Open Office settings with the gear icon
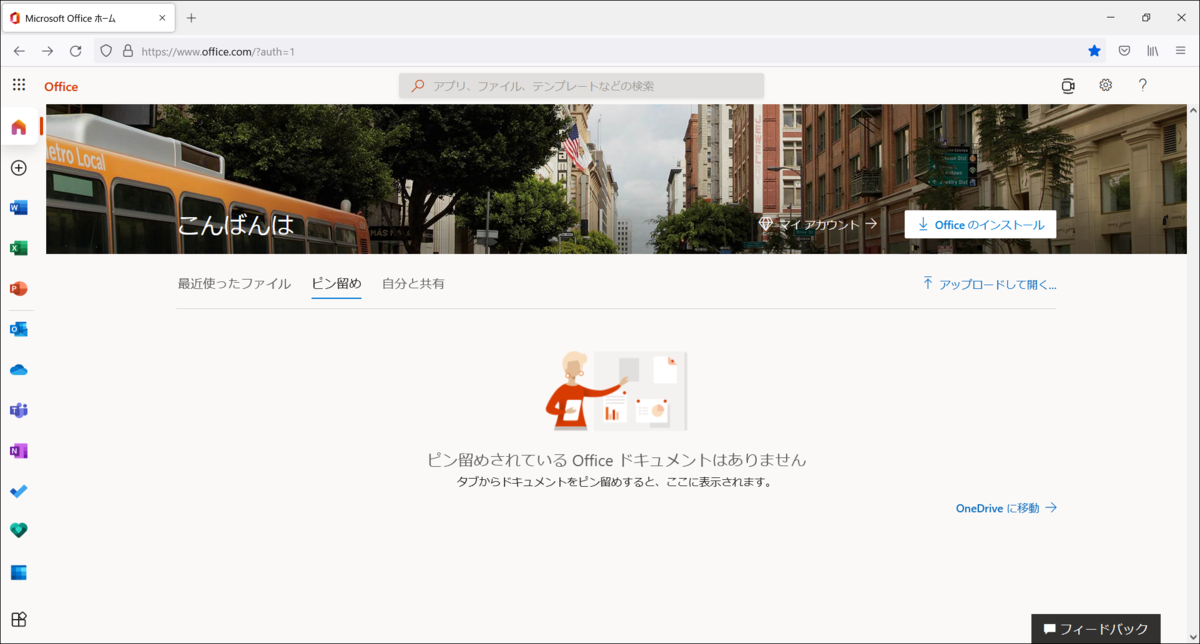 [x=1105, y=85]
